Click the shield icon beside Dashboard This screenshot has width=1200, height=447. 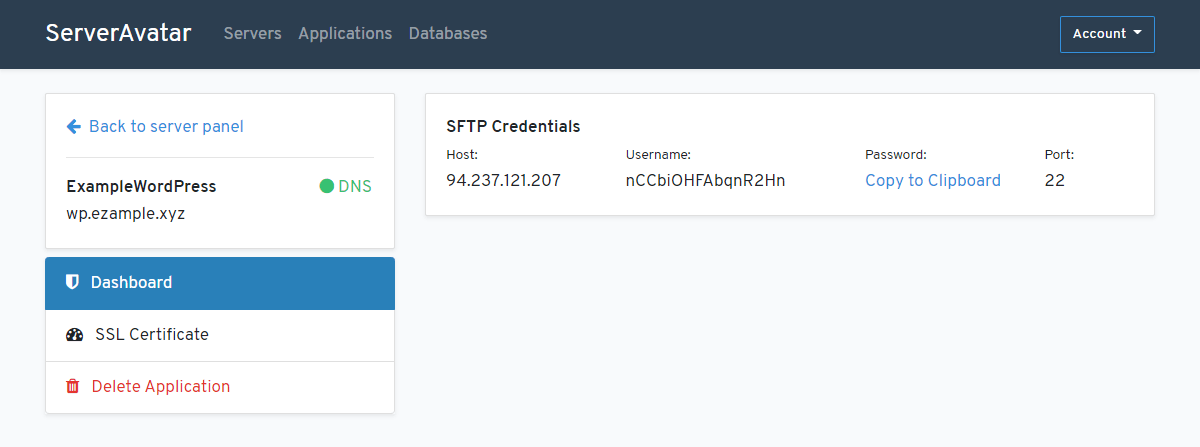[x=72, y=282]
